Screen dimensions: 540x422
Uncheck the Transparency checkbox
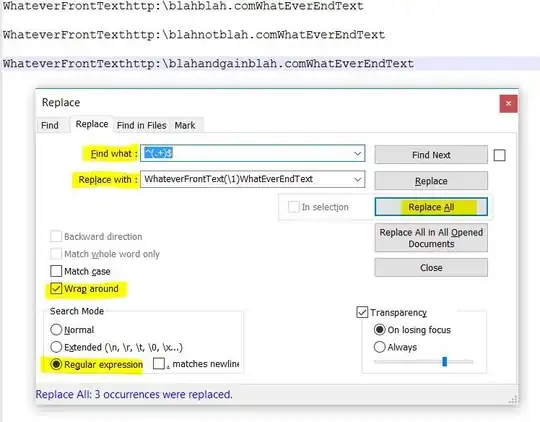click(362, 312)
